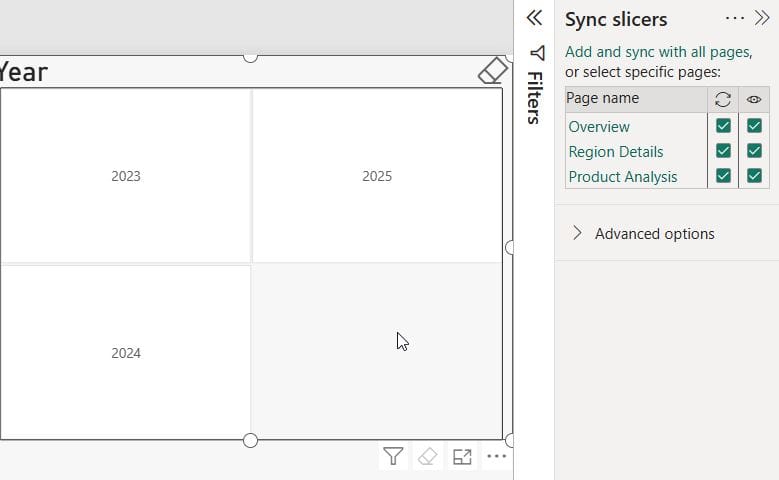Open the slicer filter funnel icon below visual
This screenshot has height=480, width=779.
pyautogui.click(x=393, y=456)
